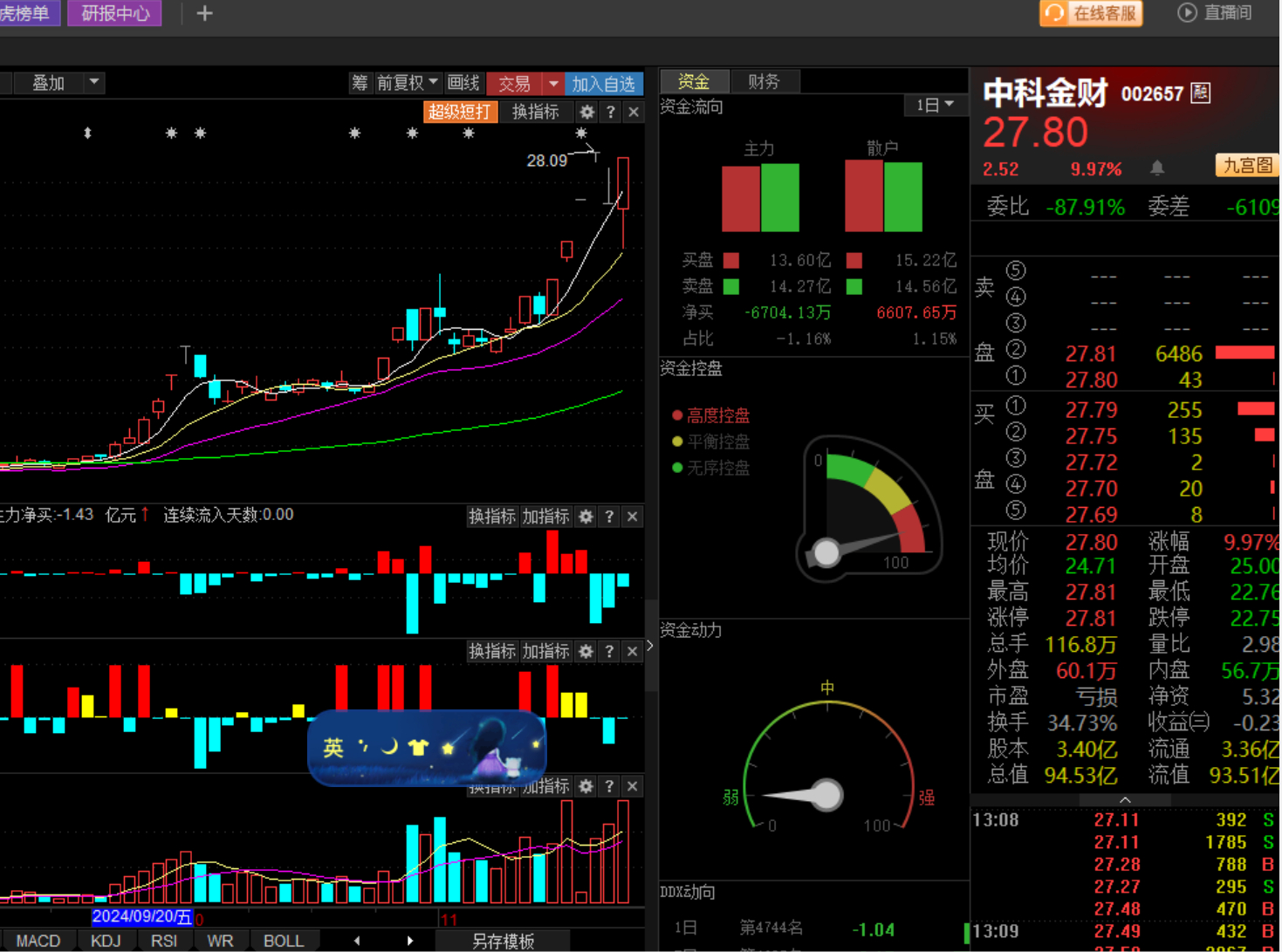Click 加入自选 to add to watchlist
The width and height of the screenshot is (1282, 952).
pos(603,83)
